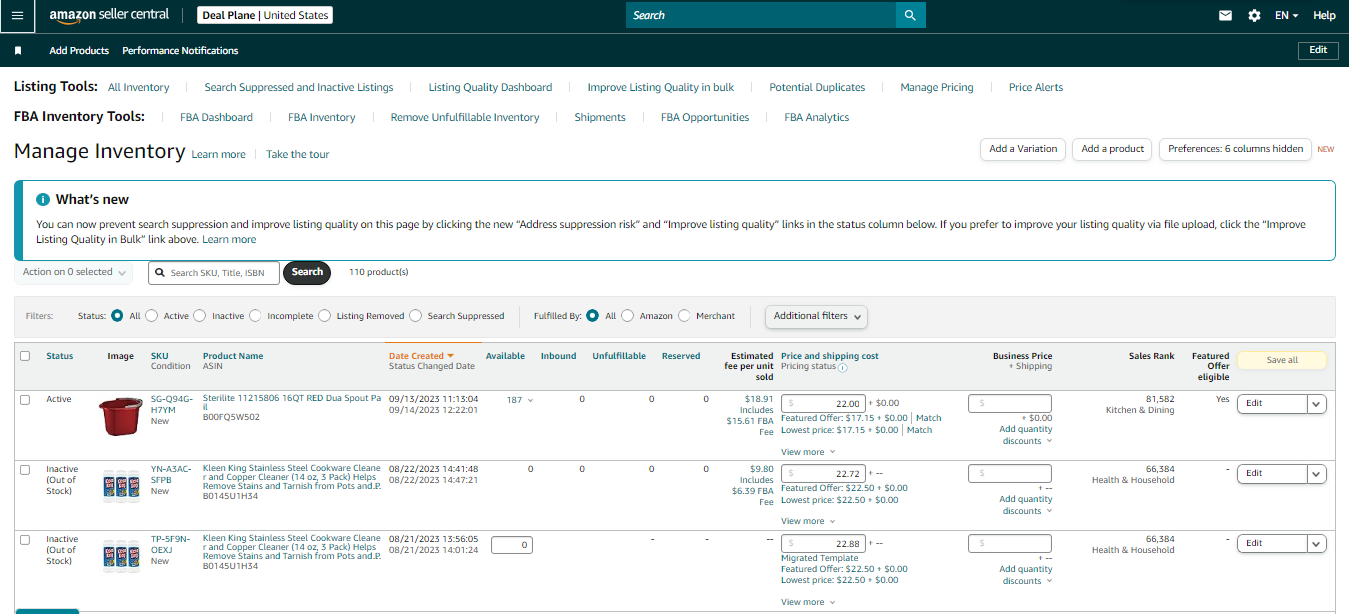Select the Search Suppressed radio filter
The height and width of the screenshot is (614, 1349).
(416, 316)
